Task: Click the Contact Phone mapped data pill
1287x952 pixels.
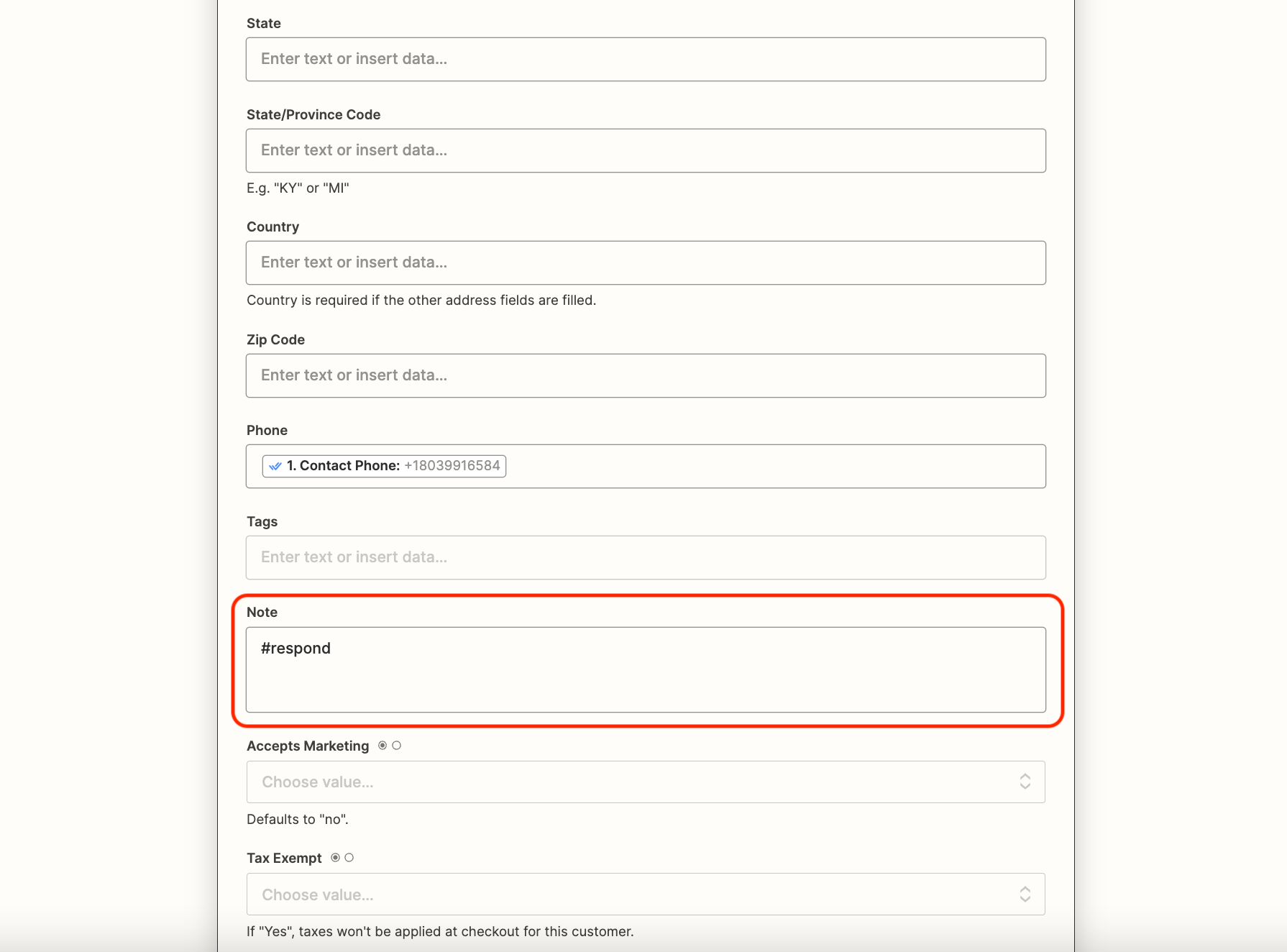Action: coord(383,465)
